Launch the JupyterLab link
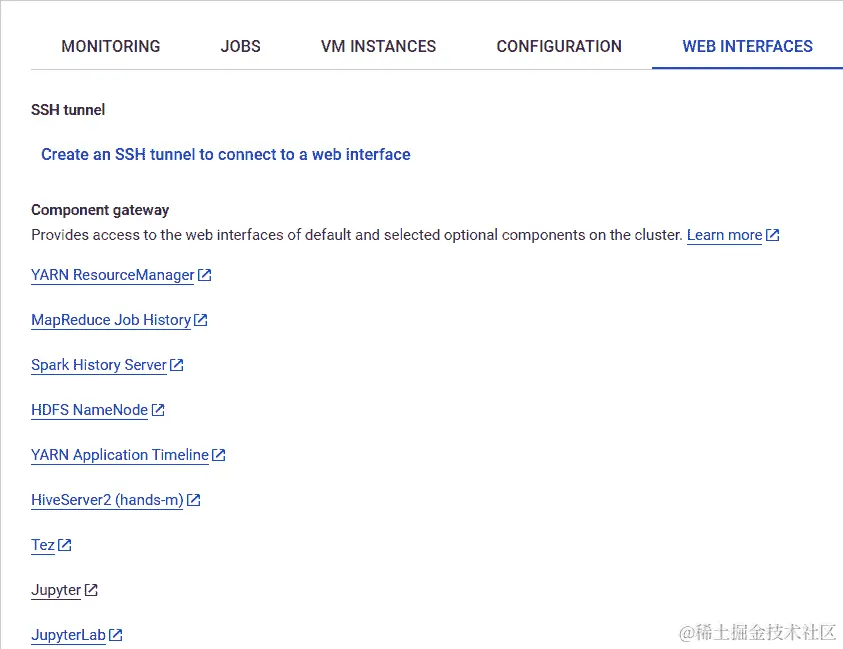Screen dimensions: 843x649 [68, 635]
